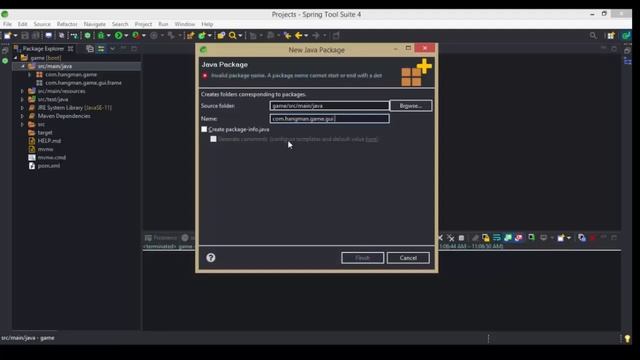Click the Finish button

tap(362, 258)
